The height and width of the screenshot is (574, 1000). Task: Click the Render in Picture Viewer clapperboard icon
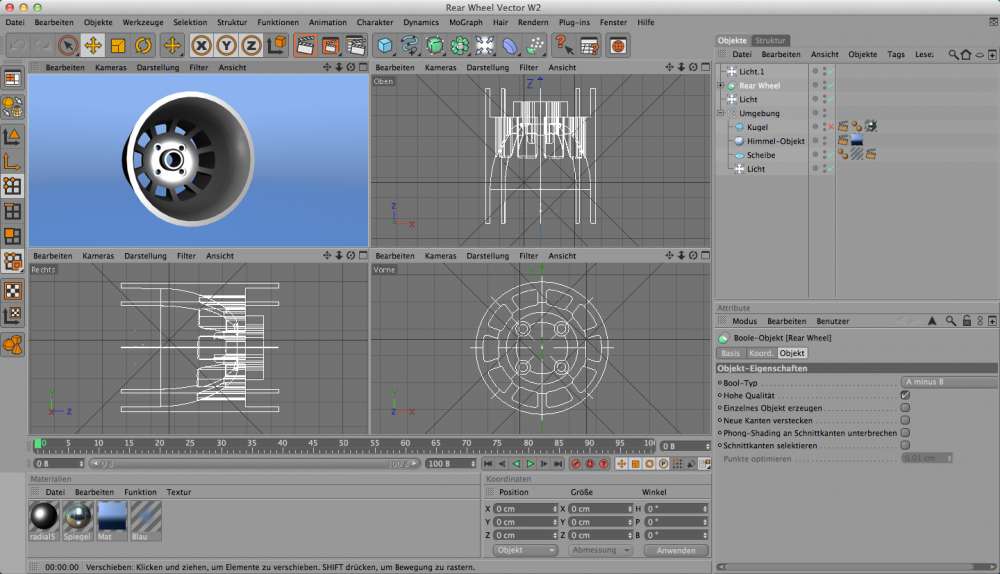(x=330, y=45)
